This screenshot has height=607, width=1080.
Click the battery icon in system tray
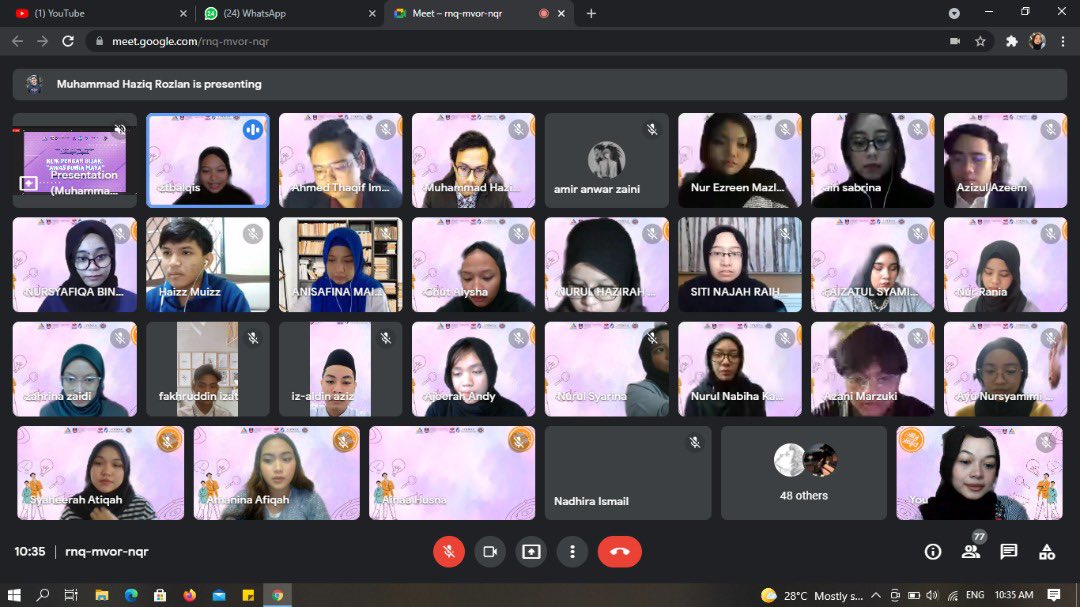(913, 595)
